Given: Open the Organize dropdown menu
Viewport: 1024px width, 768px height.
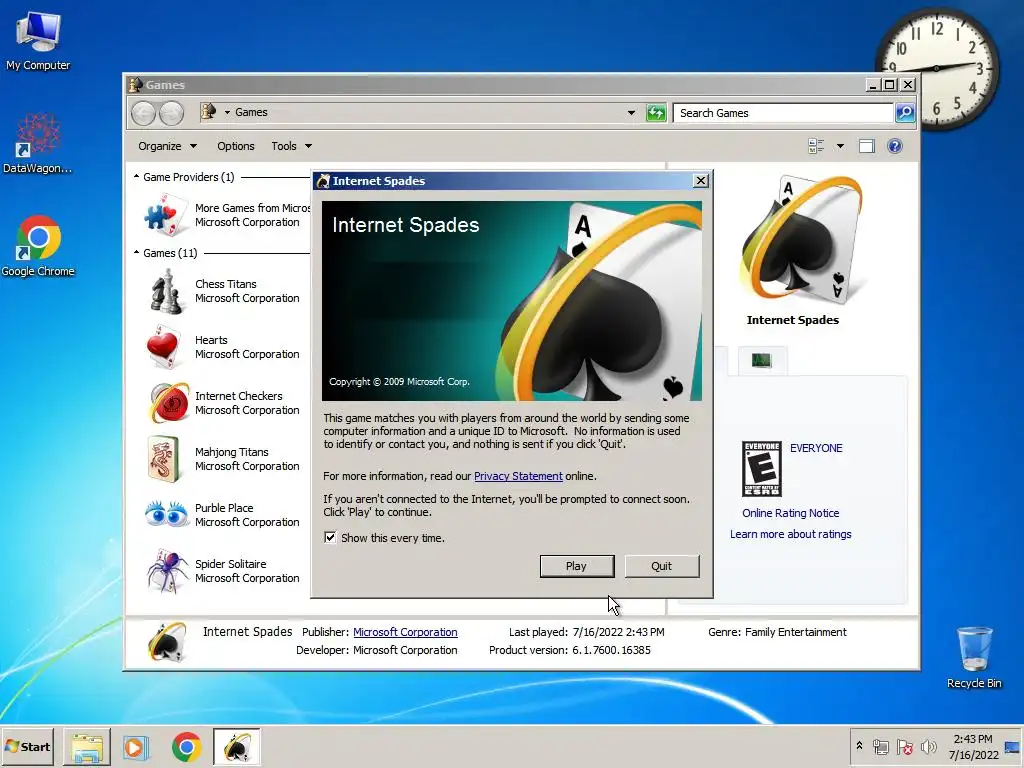Looking at the screenshot, I should pyautogui.click(x=167, y=146).
